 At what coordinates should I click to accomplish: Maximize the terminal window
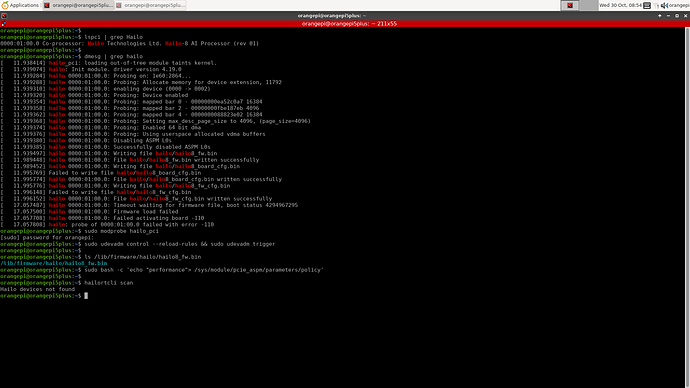pyautogui.click(x=677, y=16)
